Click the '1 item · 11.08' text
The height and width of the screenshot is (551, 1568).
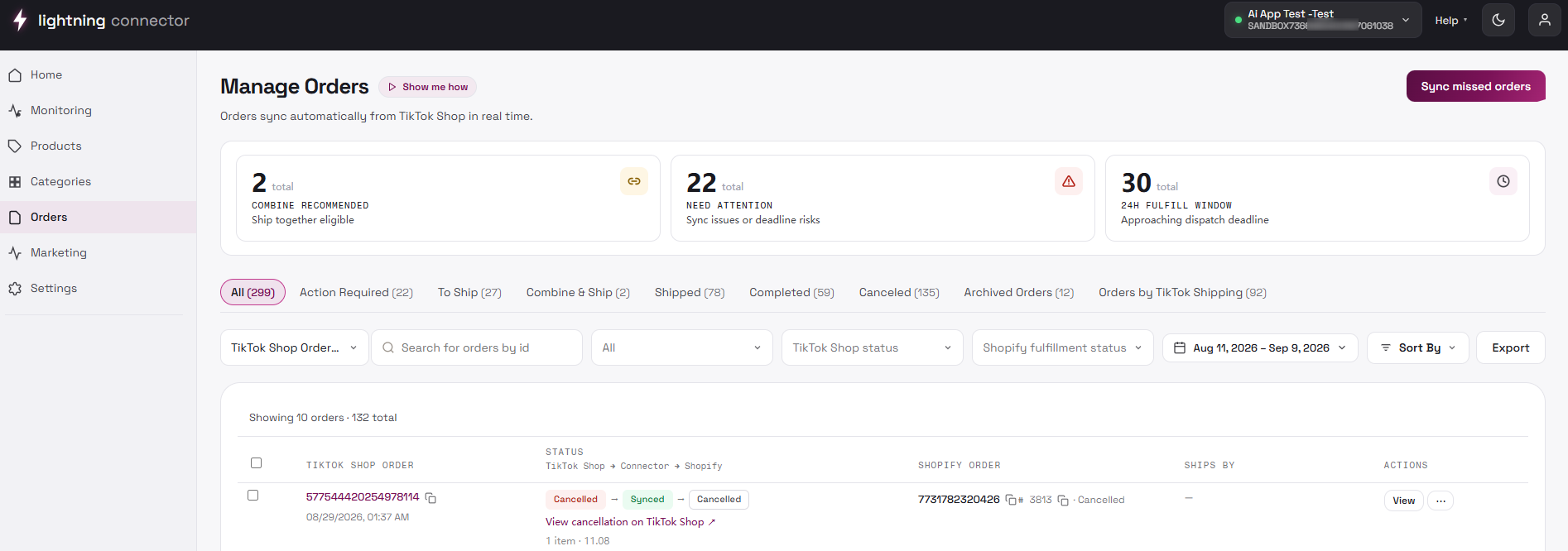click(577, 541)
